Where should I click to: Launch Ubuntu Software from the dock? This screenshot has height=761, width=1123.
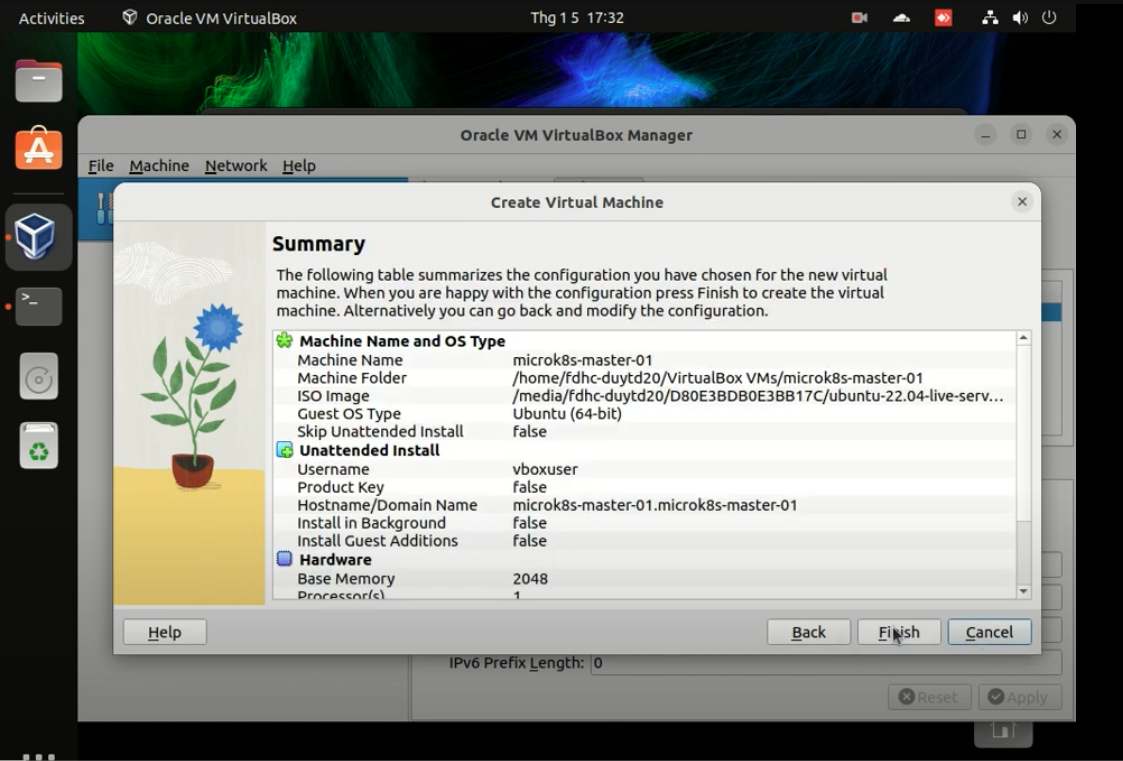tap(37, 149)
